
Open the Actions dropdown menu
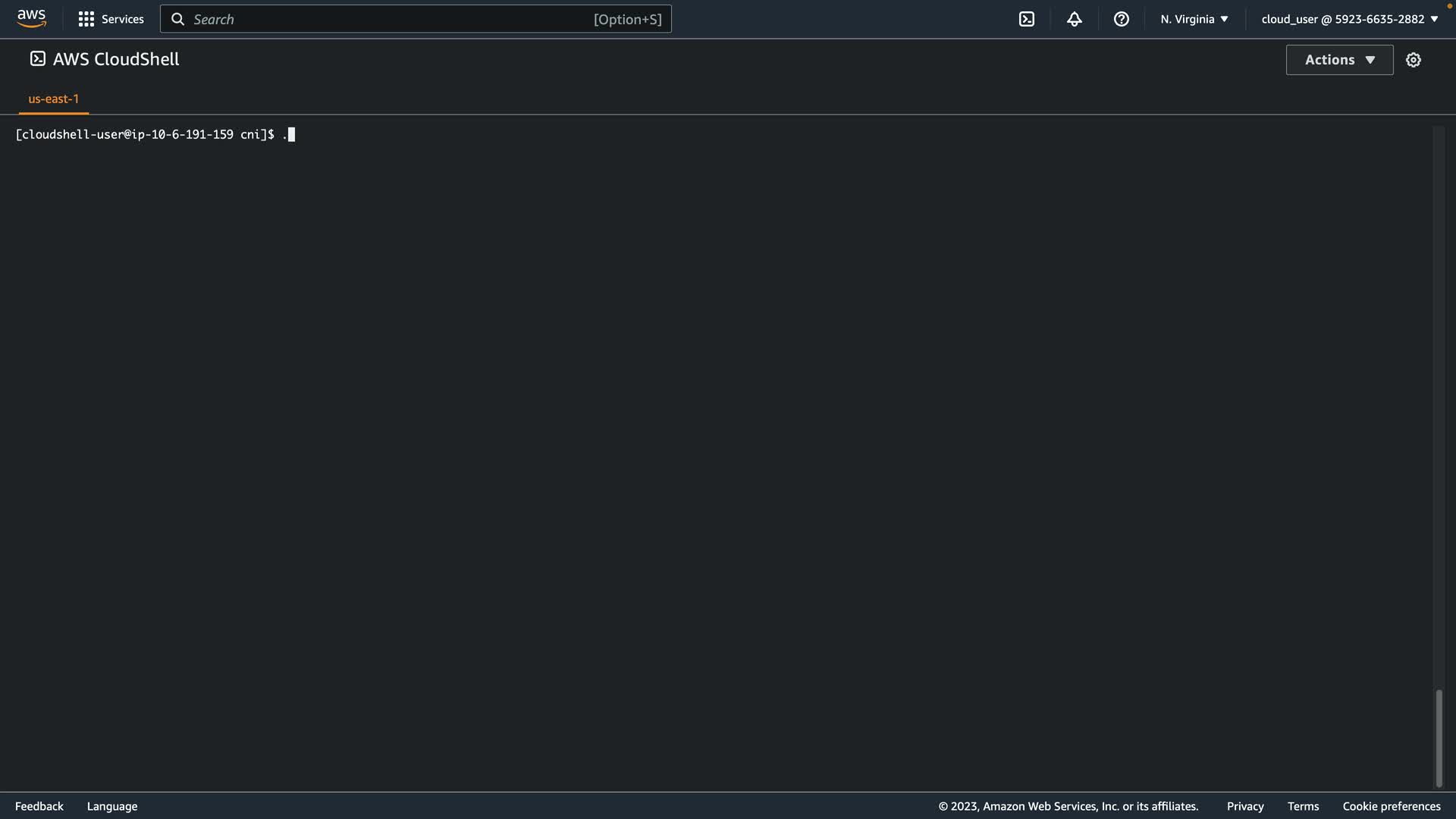click(x=1338, y=60)
